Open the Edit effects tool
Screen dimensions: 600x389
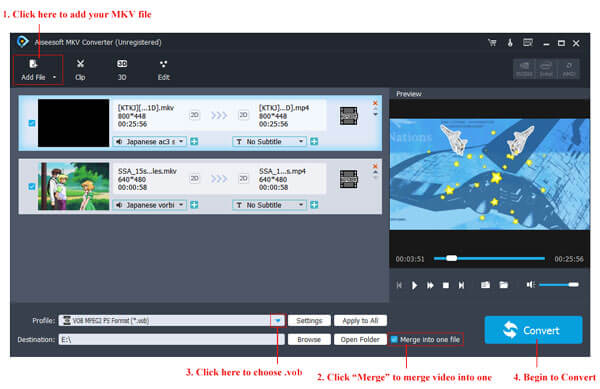click(163, 70)
